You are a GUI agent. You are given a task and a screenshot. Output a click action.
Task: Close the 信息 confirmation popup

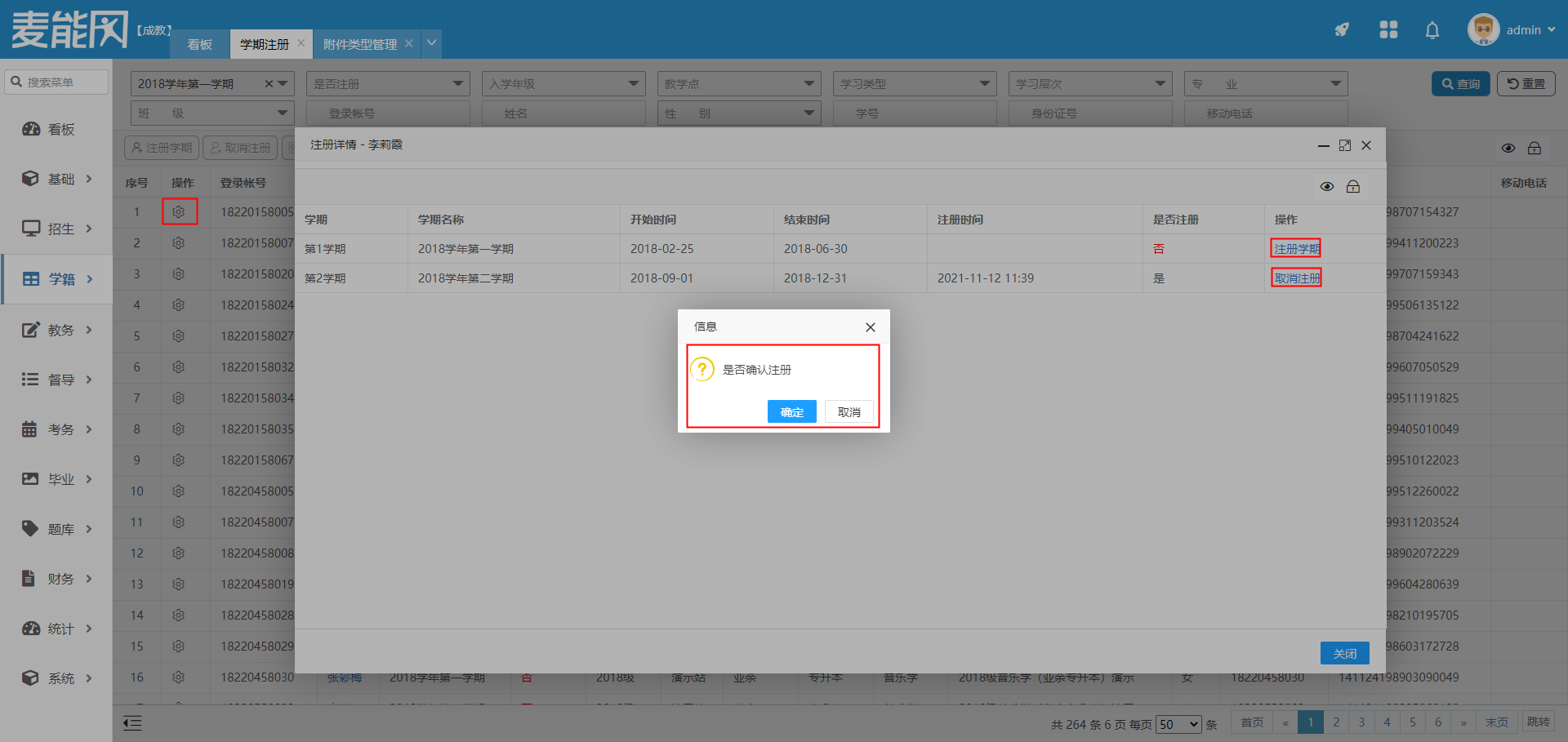coord(871,327)
